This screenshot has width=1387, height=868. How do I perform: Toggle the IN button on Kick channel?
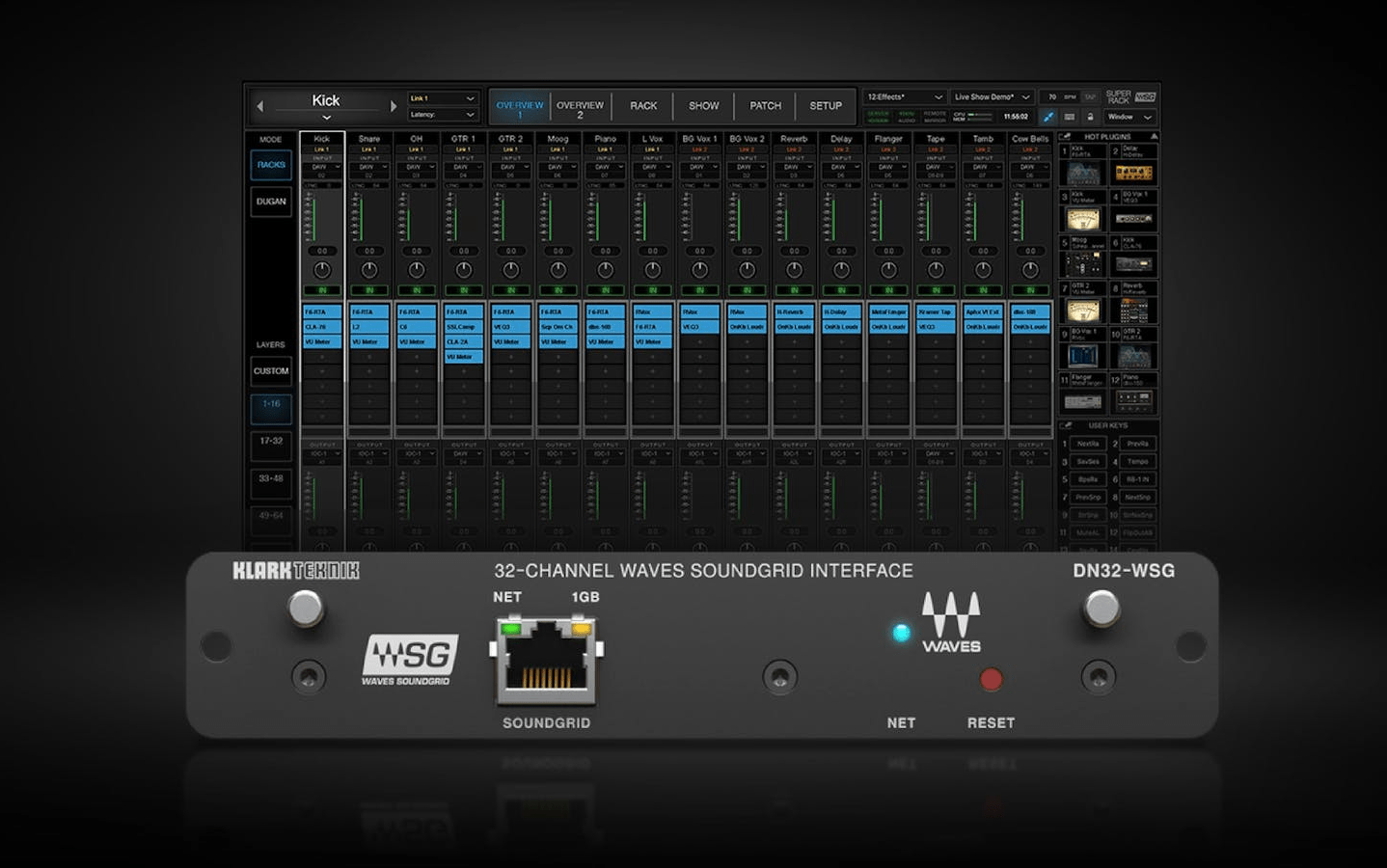(x=322, y=290)
